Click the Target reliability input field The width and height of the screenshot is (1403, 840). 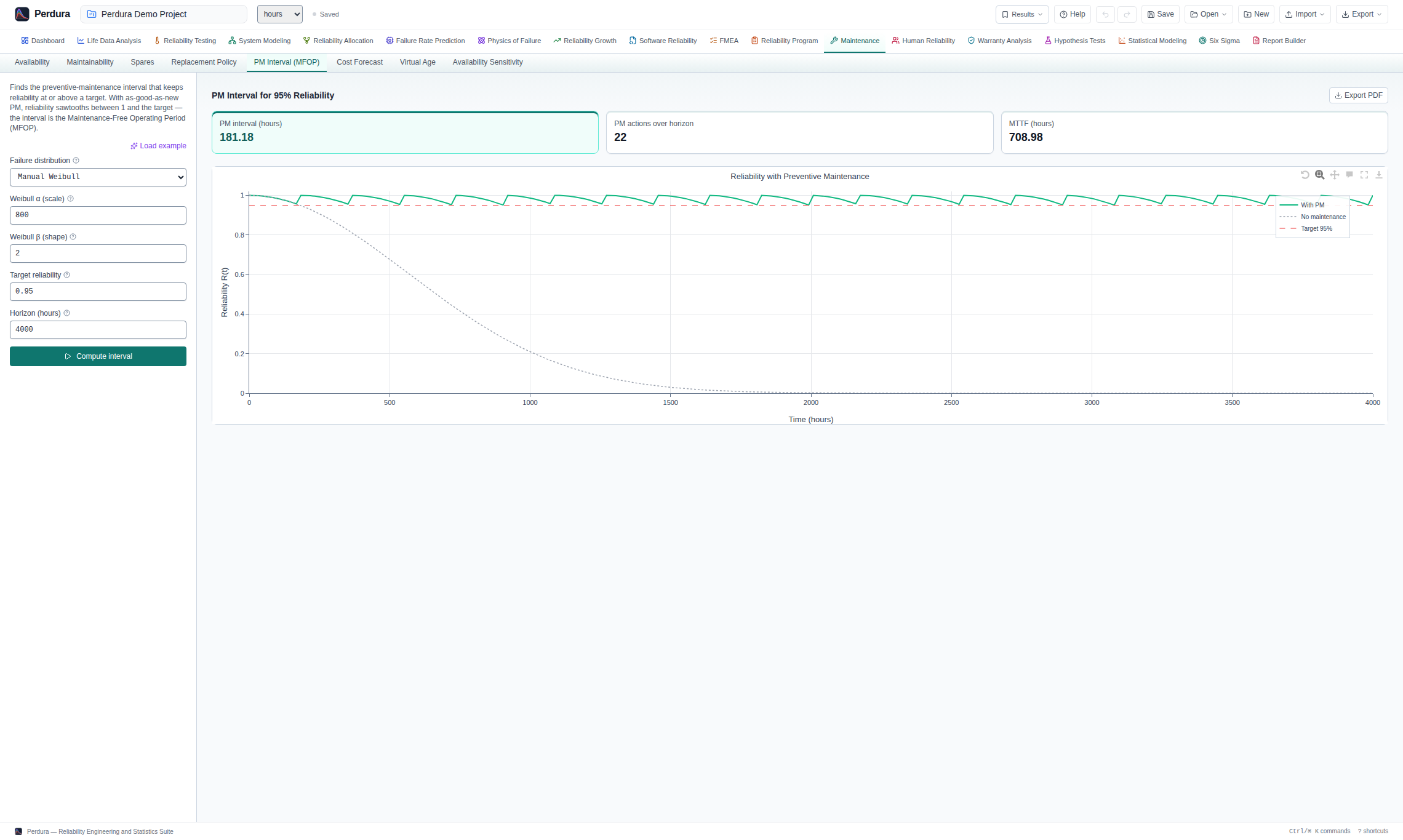pyautogui.click(x=98, y=292)
